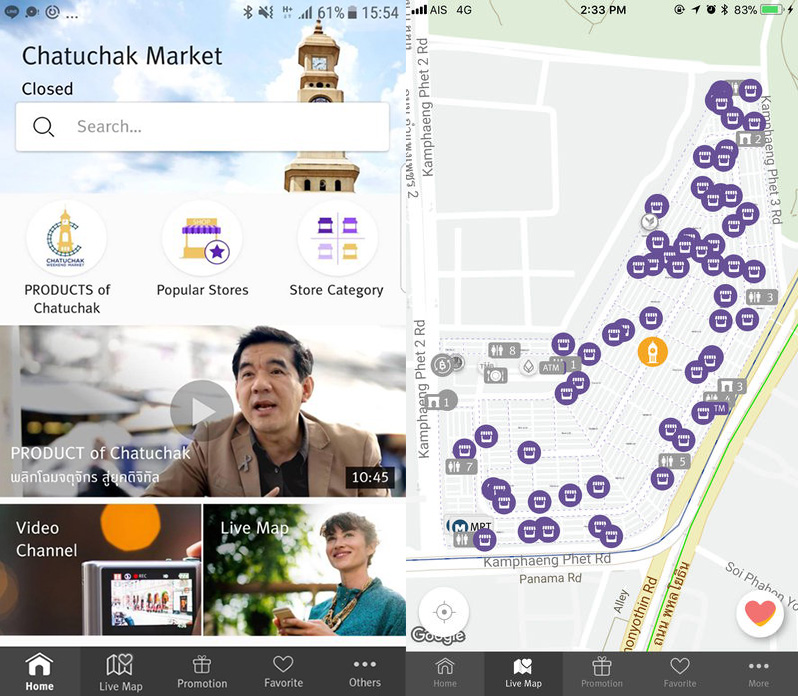Tap the restroom 8 marker

504,350
